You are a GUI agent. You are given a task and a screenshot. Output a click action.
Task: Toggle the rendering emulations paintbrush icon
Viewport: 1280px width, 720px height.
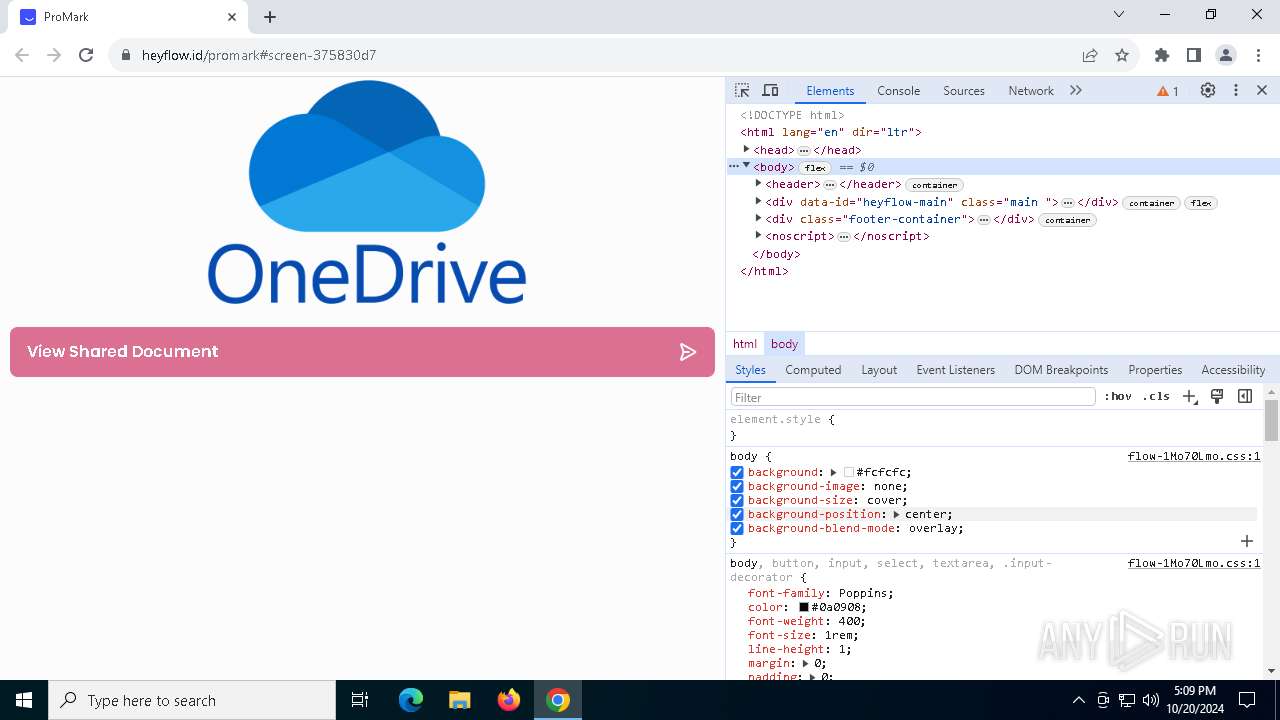tap(1217, 396)
